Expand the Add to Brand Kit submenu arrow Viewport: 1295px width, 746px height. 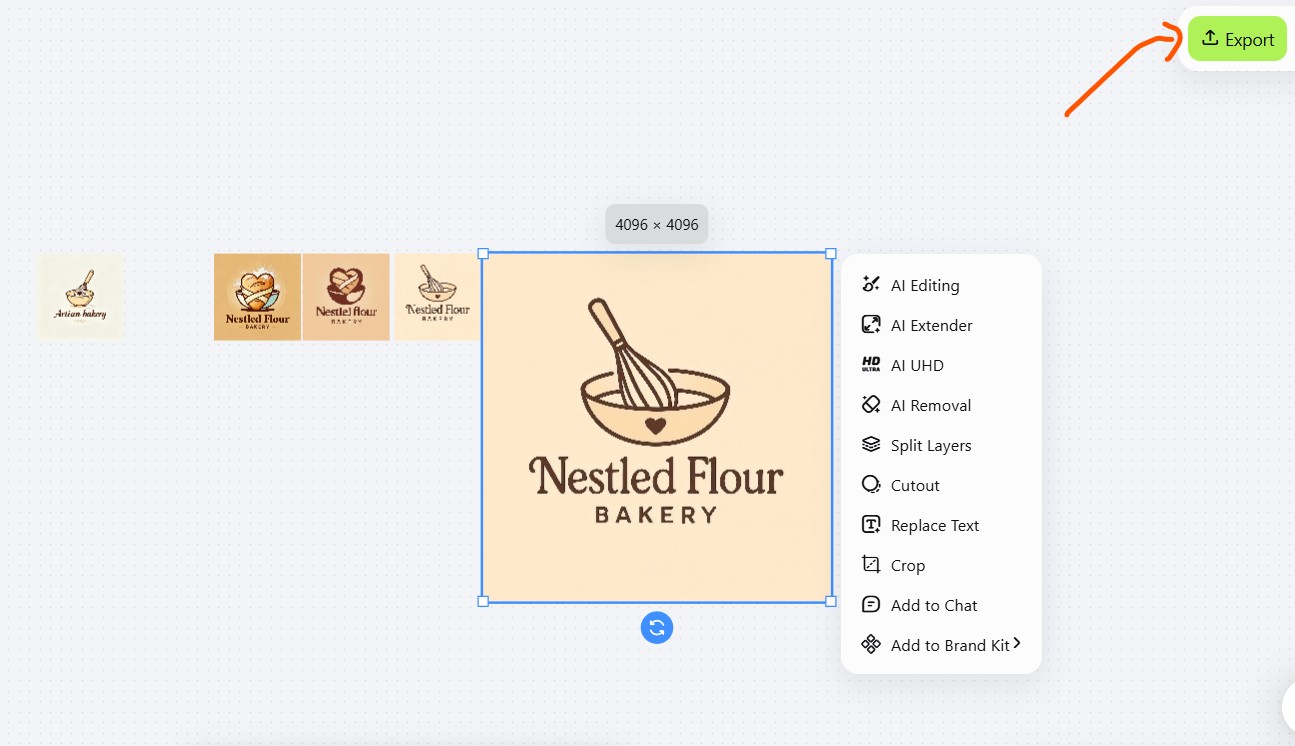tap(1017, 644)
